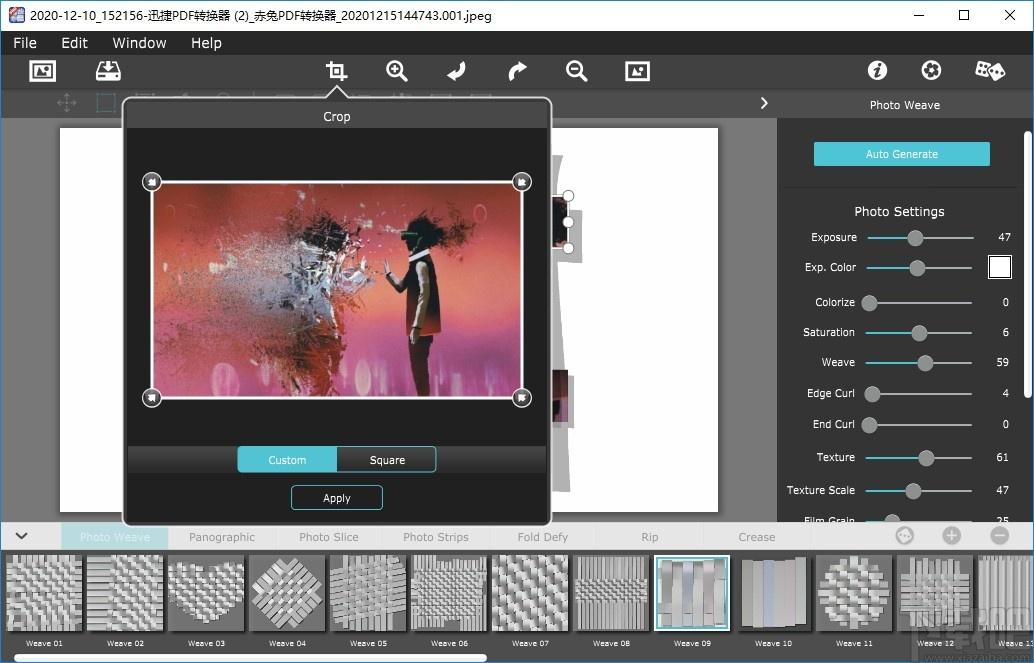Click the Texture Scale slider
This screenshot has height=663, width=1034.
(919, 491)
